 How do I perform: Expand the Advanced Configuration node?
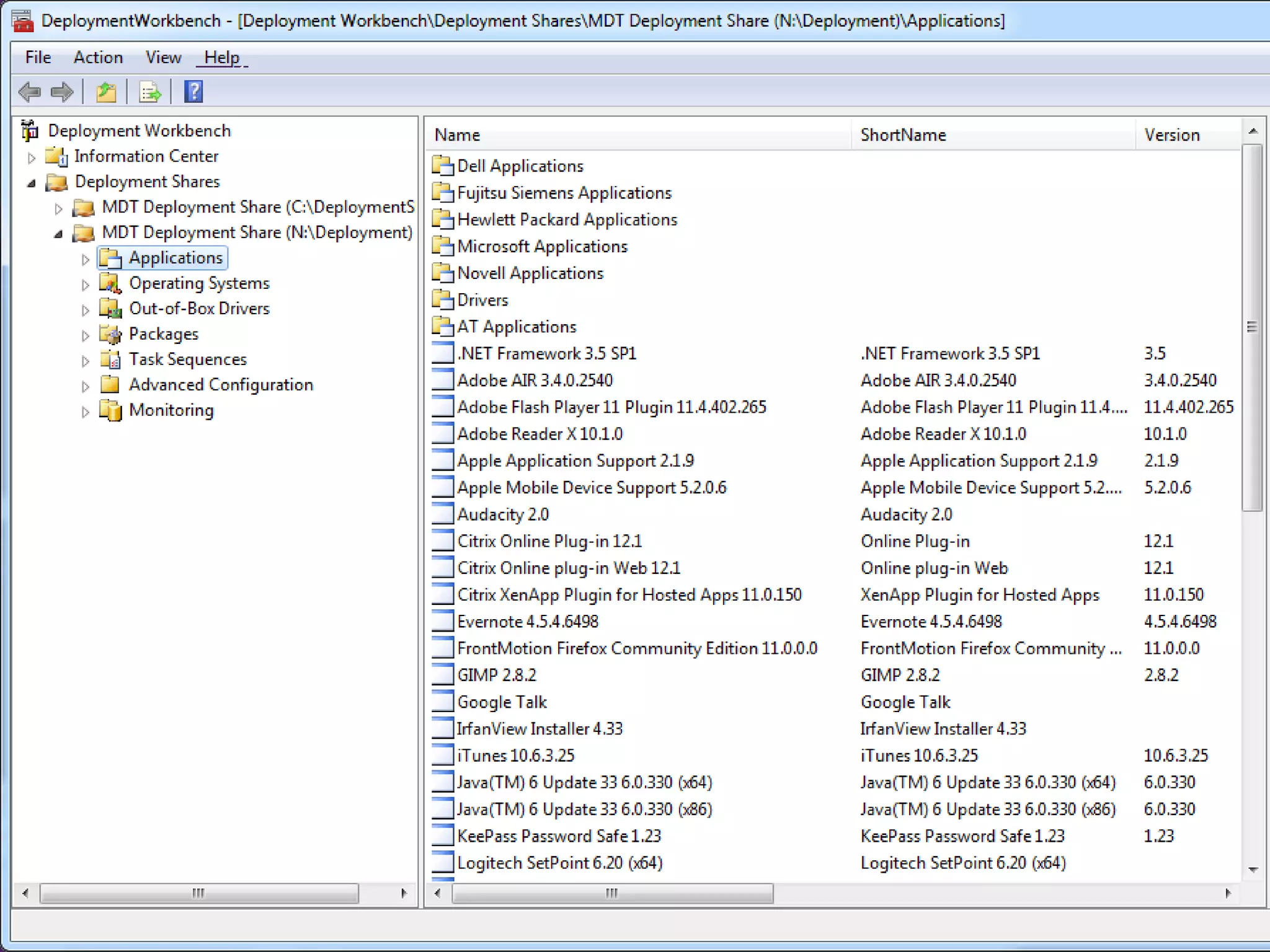coord(86,386)
